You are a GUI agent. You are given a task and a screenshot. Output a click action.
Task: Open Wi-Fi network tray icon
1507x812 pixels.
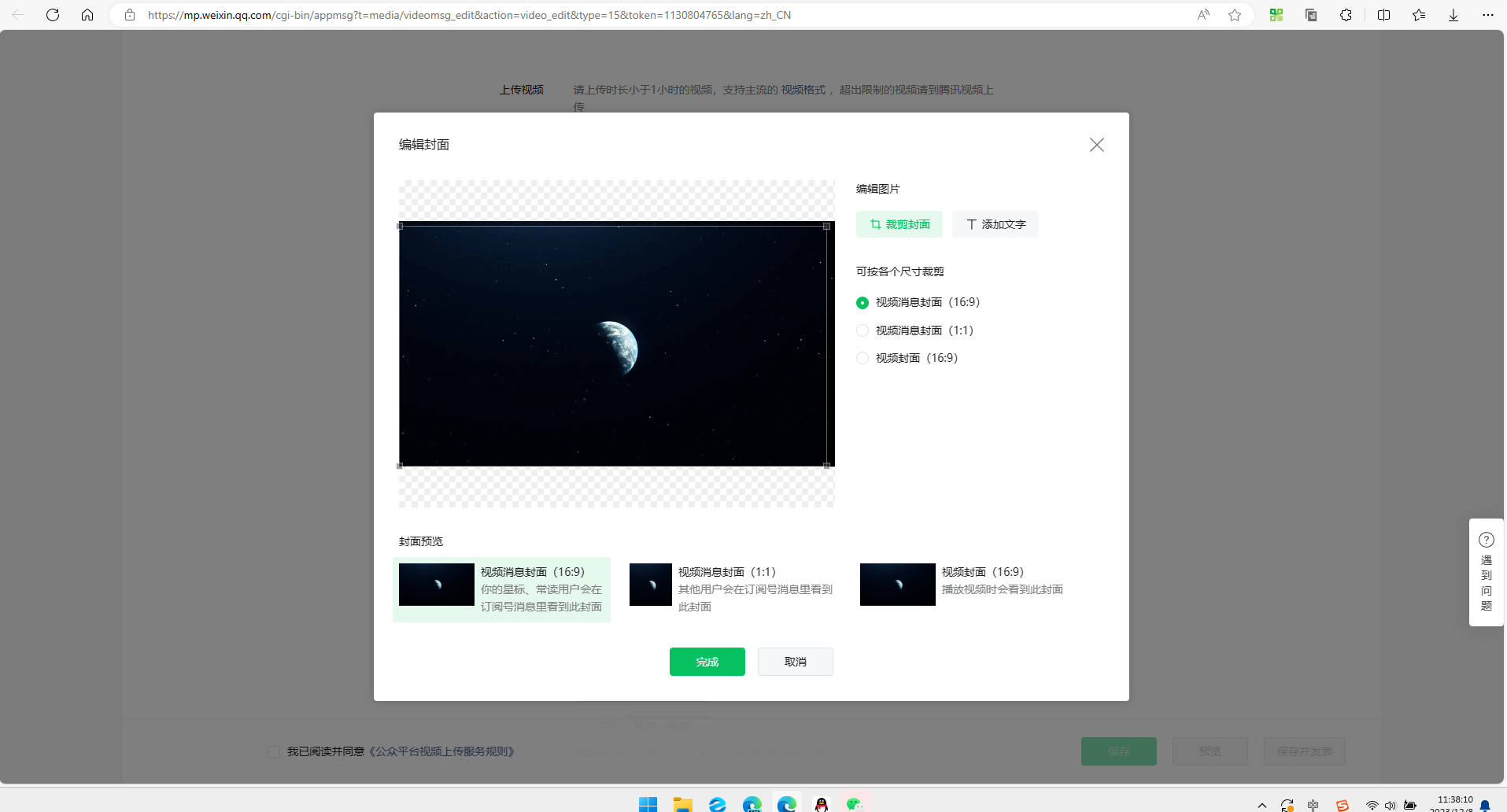tap(1372, 805)
